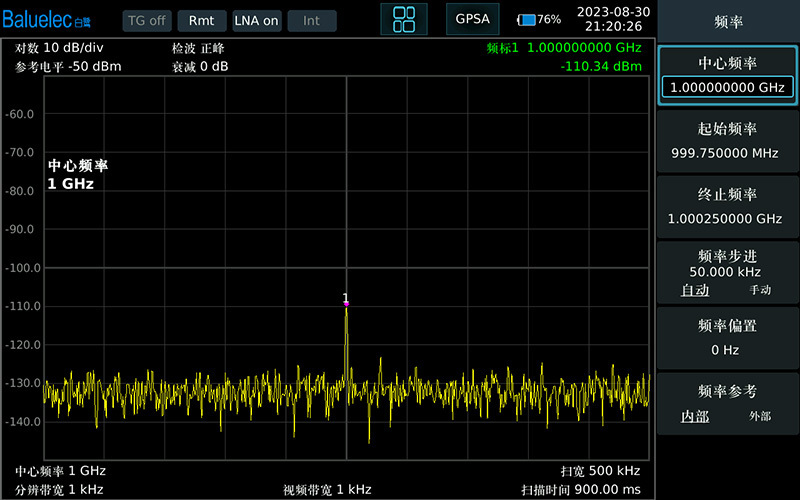Select the 终止频率 stop frequency key
800x500 pixels.
(727, 207)
